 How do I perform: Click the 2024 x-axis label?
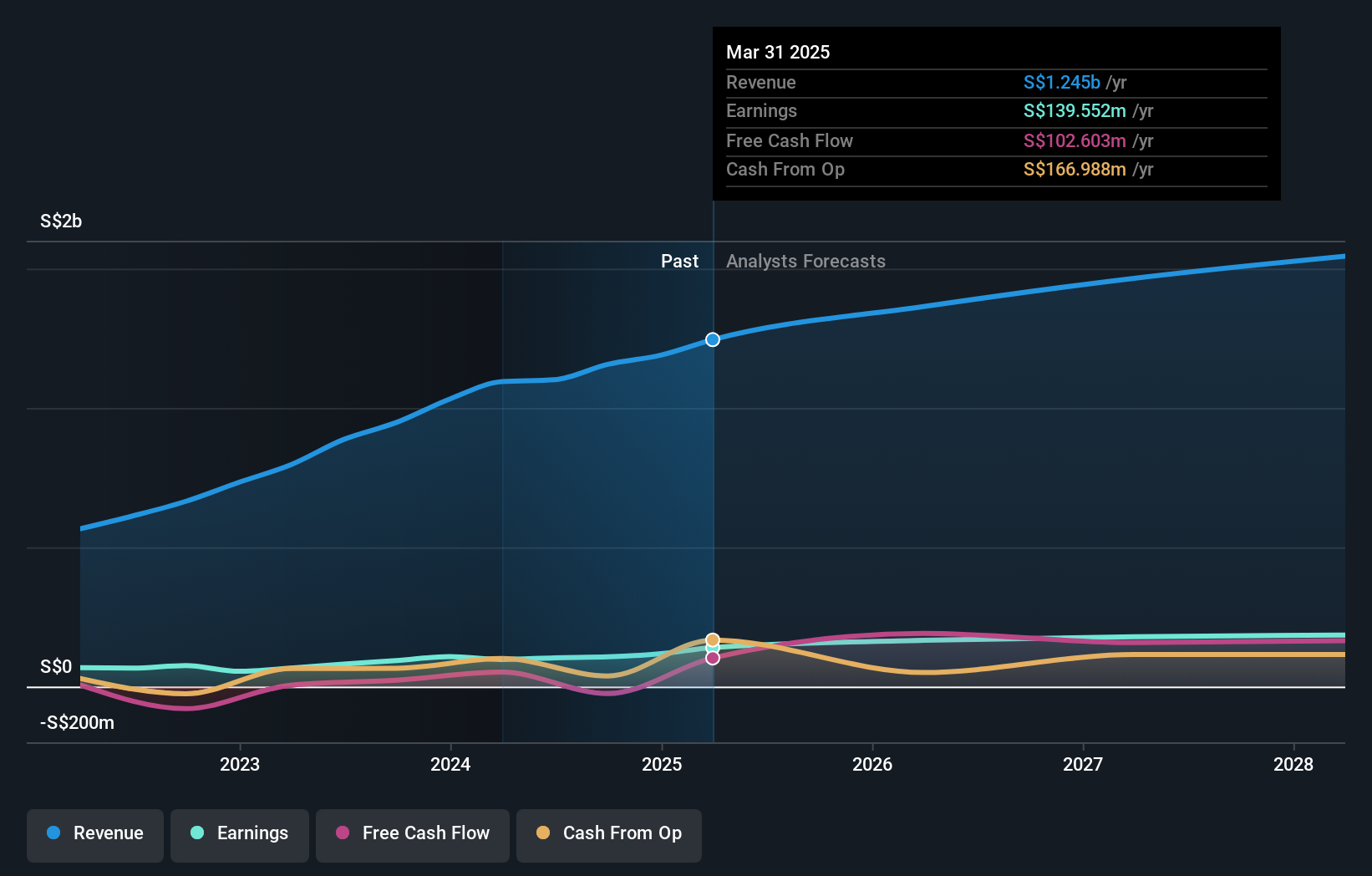pyautogui.click(x=450, y=764)
